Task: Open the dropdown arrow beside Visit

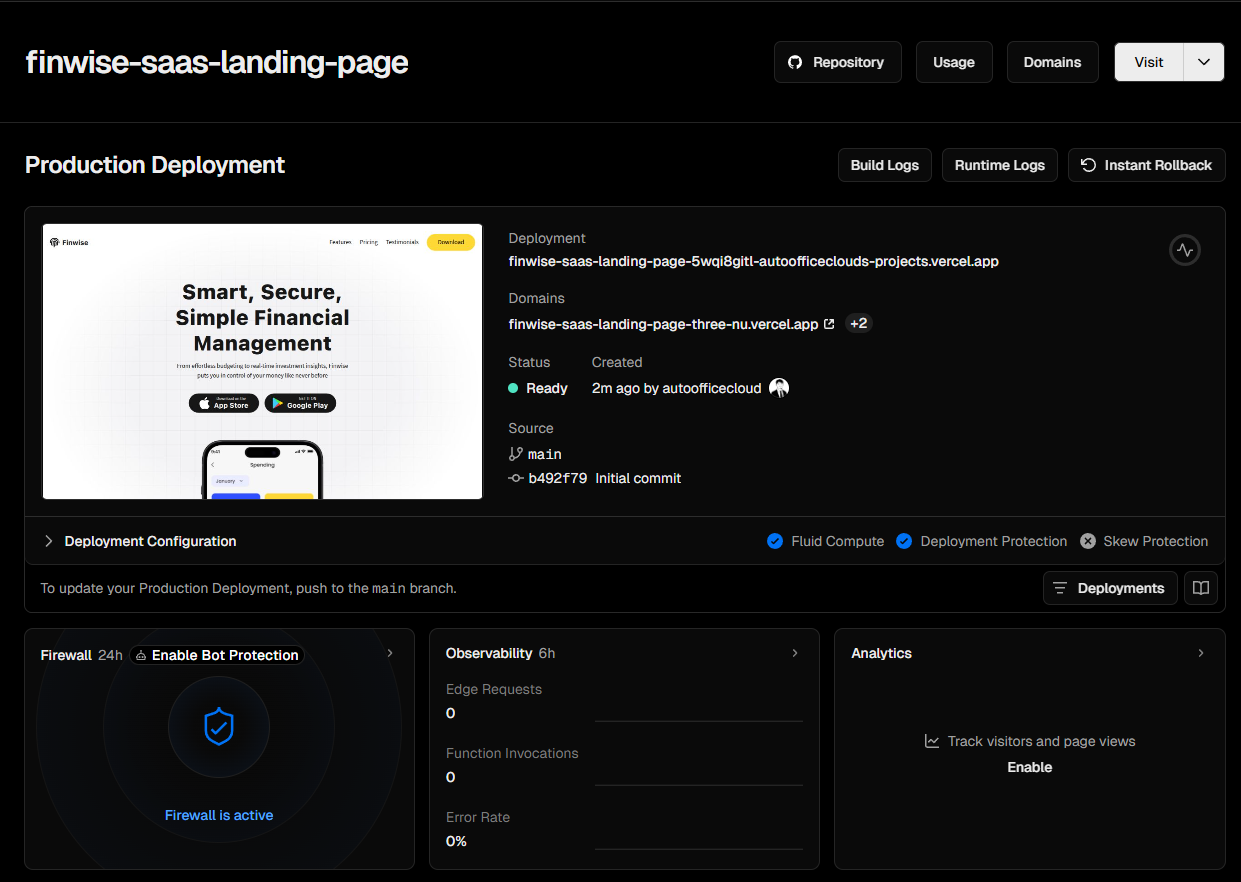Action: (x=1204, y=62)
